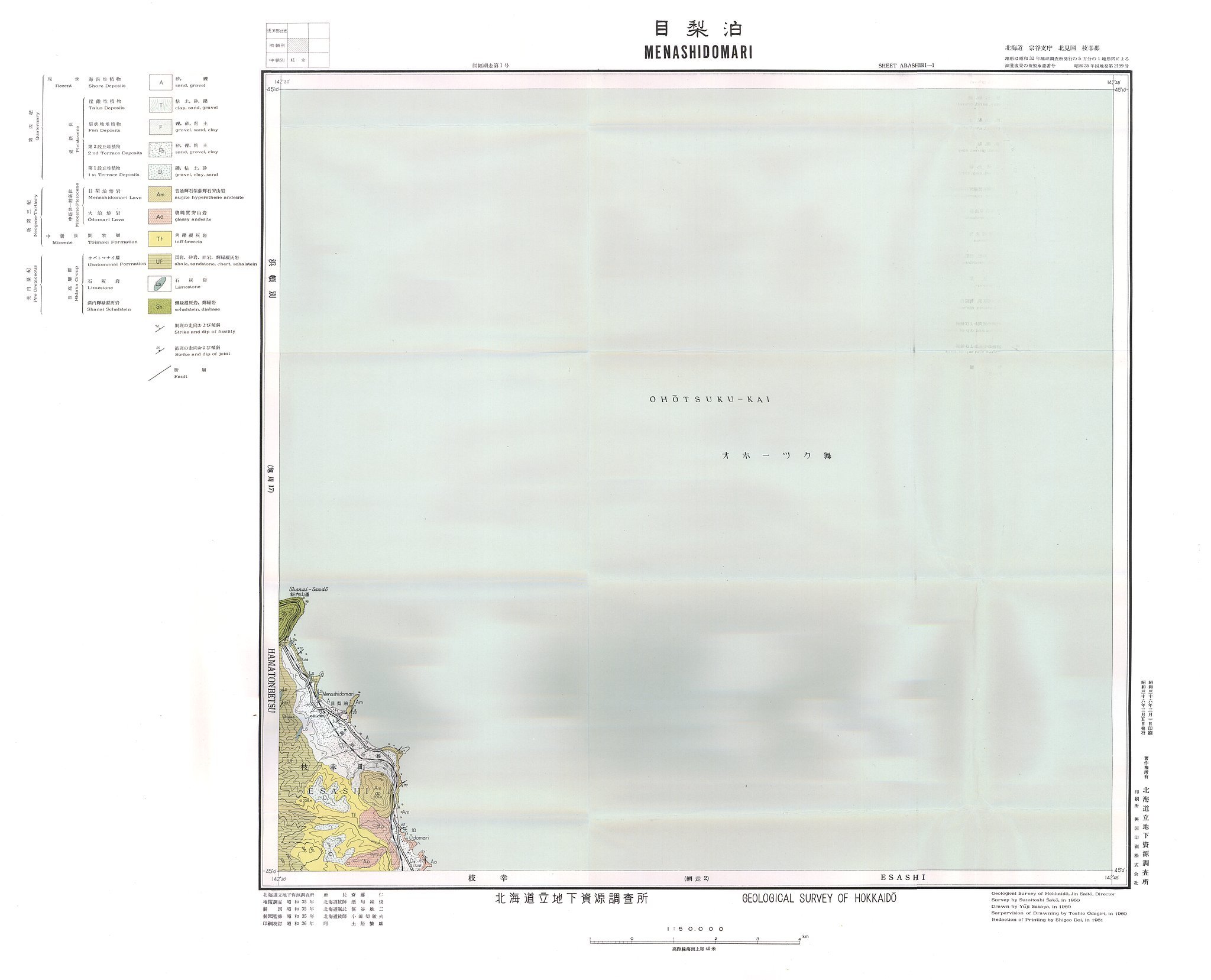Click the strike and dip of joint symbol
1211x980 pixels.
click(158, 351)
